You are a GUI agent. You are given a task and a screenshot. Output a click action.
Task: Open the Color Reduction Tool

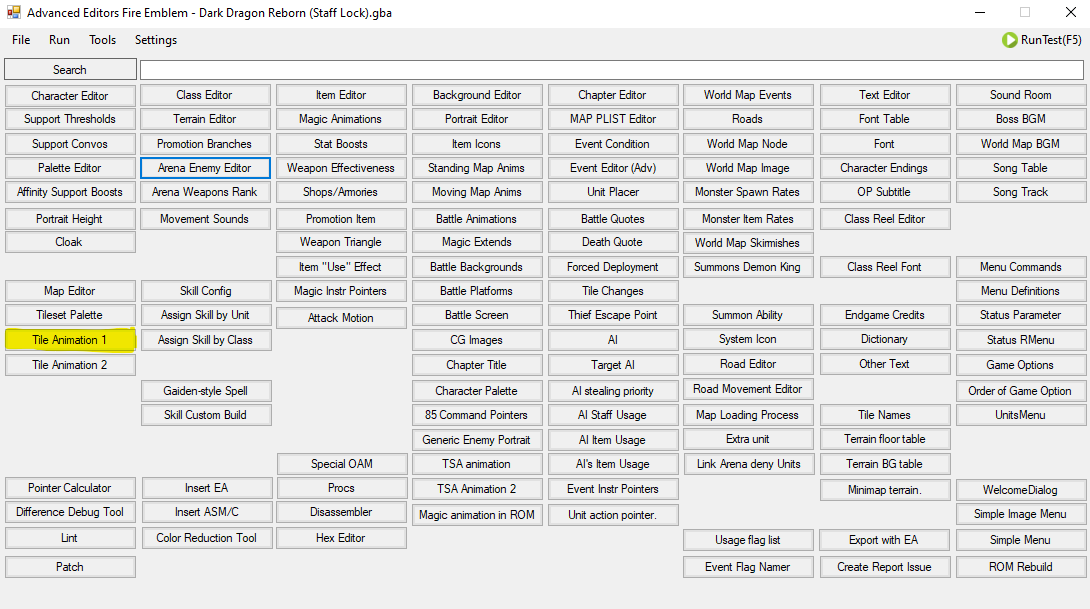(206, 538)
